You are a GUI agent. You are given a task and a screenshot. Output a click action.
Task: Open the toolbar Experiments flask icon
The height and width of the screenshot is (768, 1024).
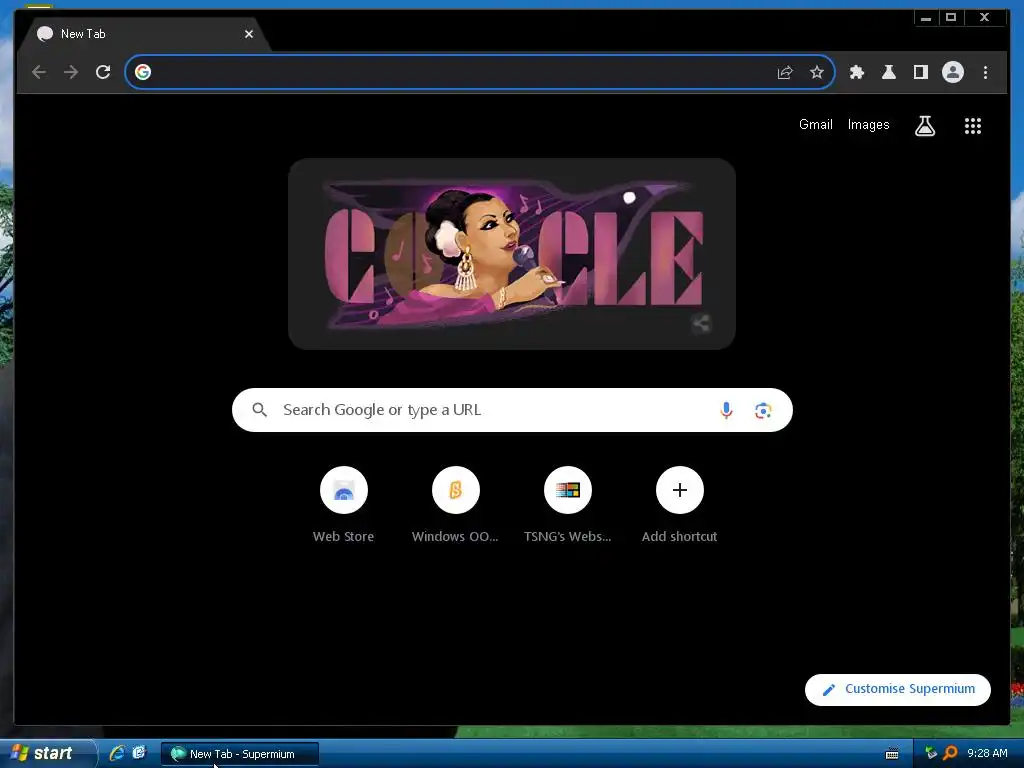pos(889,72)
